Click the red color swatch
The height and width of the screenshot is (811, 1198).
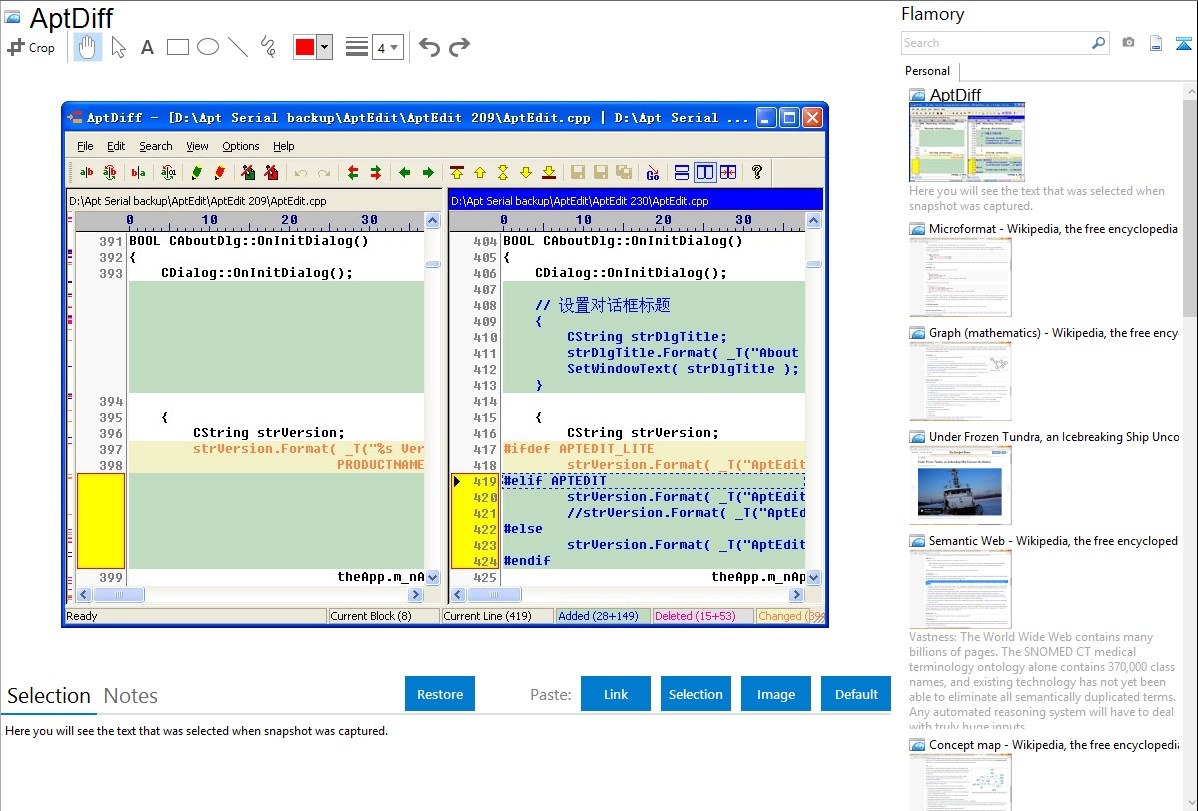305,47
